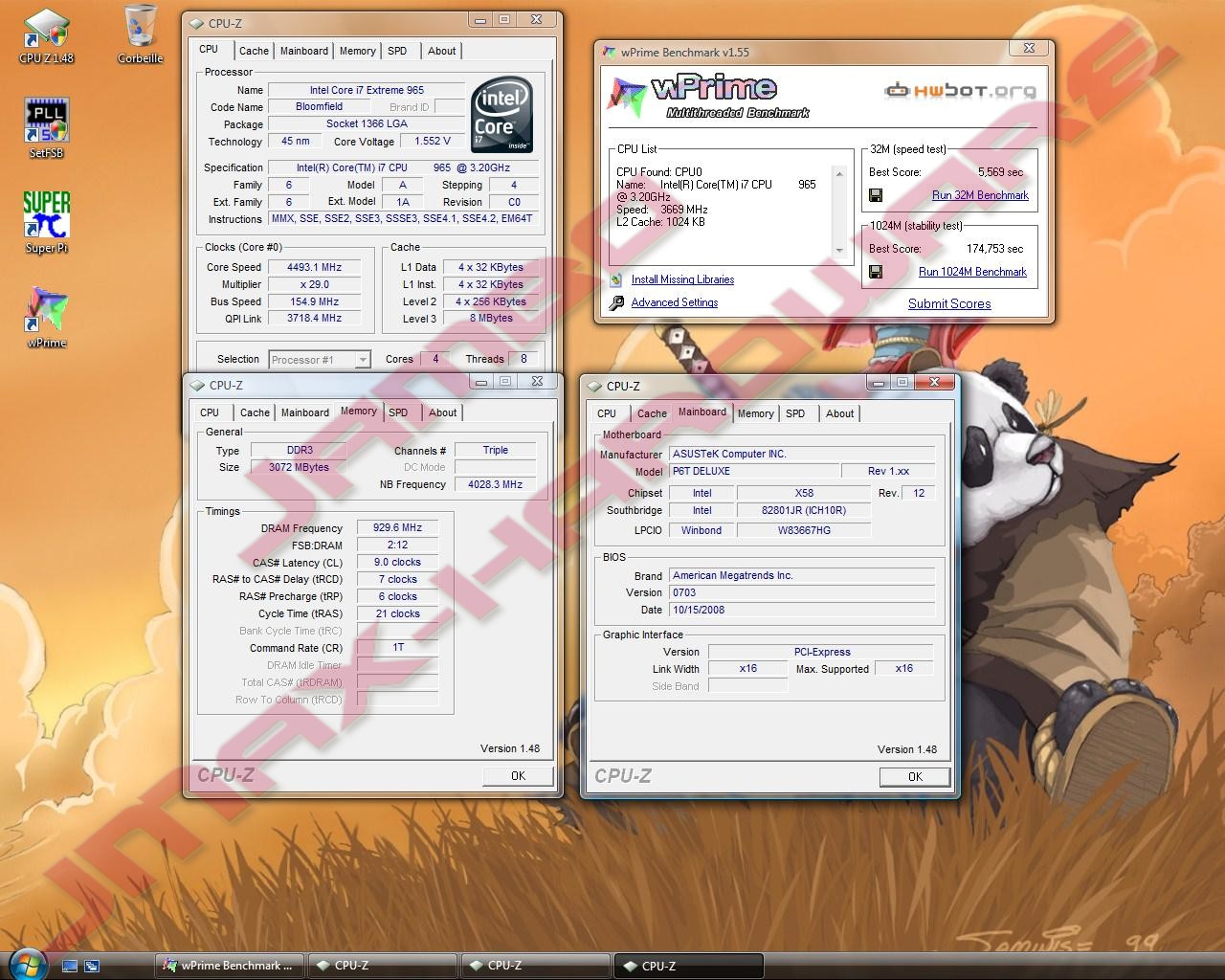Click the BIOS Date field 10/15/2008

802,610
